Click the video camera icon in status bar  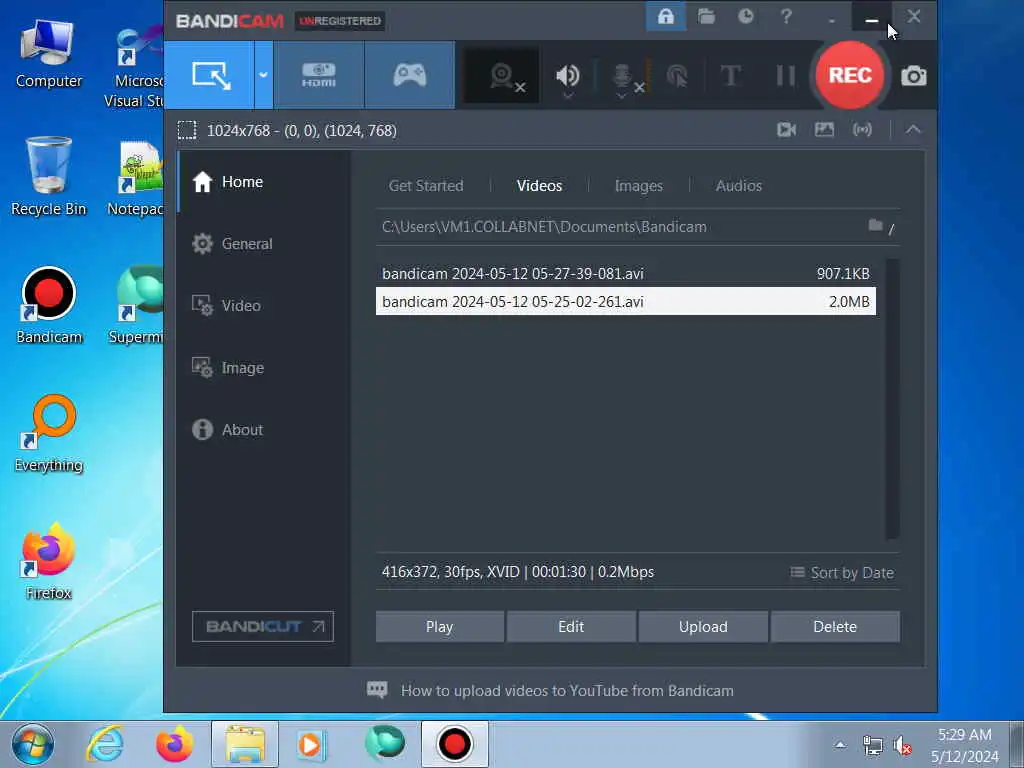point(786,129)
